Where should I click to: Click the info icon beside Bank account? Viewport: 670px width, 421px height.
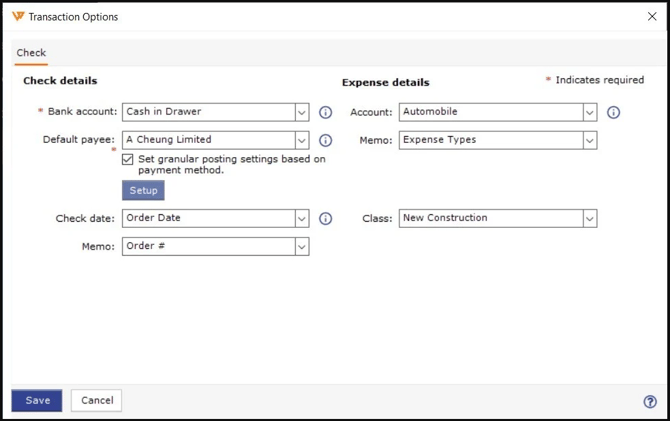tap(325, 112)
